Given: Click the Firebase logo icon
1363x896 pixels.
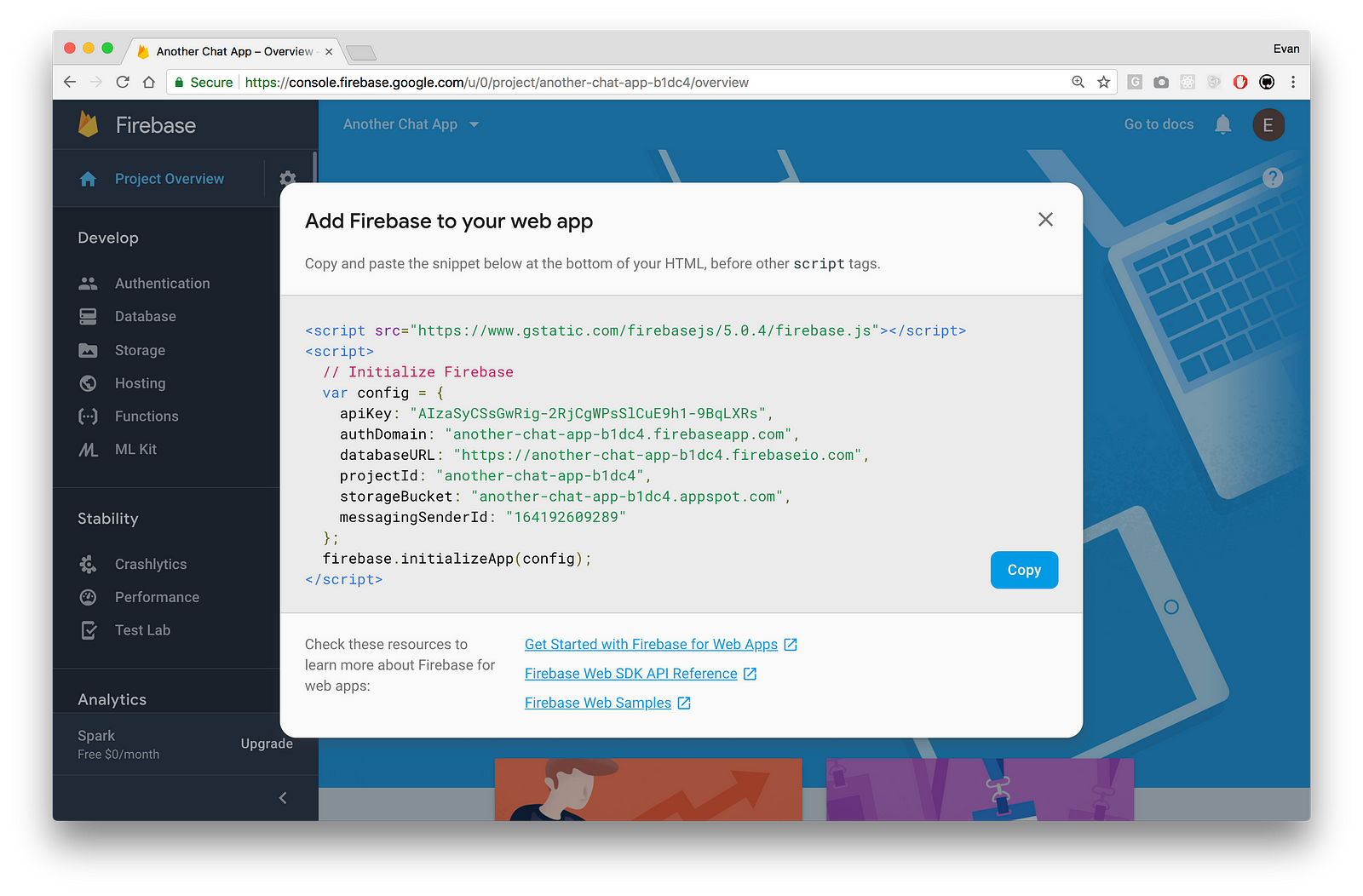Looking at the screenshot, I should (89, 124).
